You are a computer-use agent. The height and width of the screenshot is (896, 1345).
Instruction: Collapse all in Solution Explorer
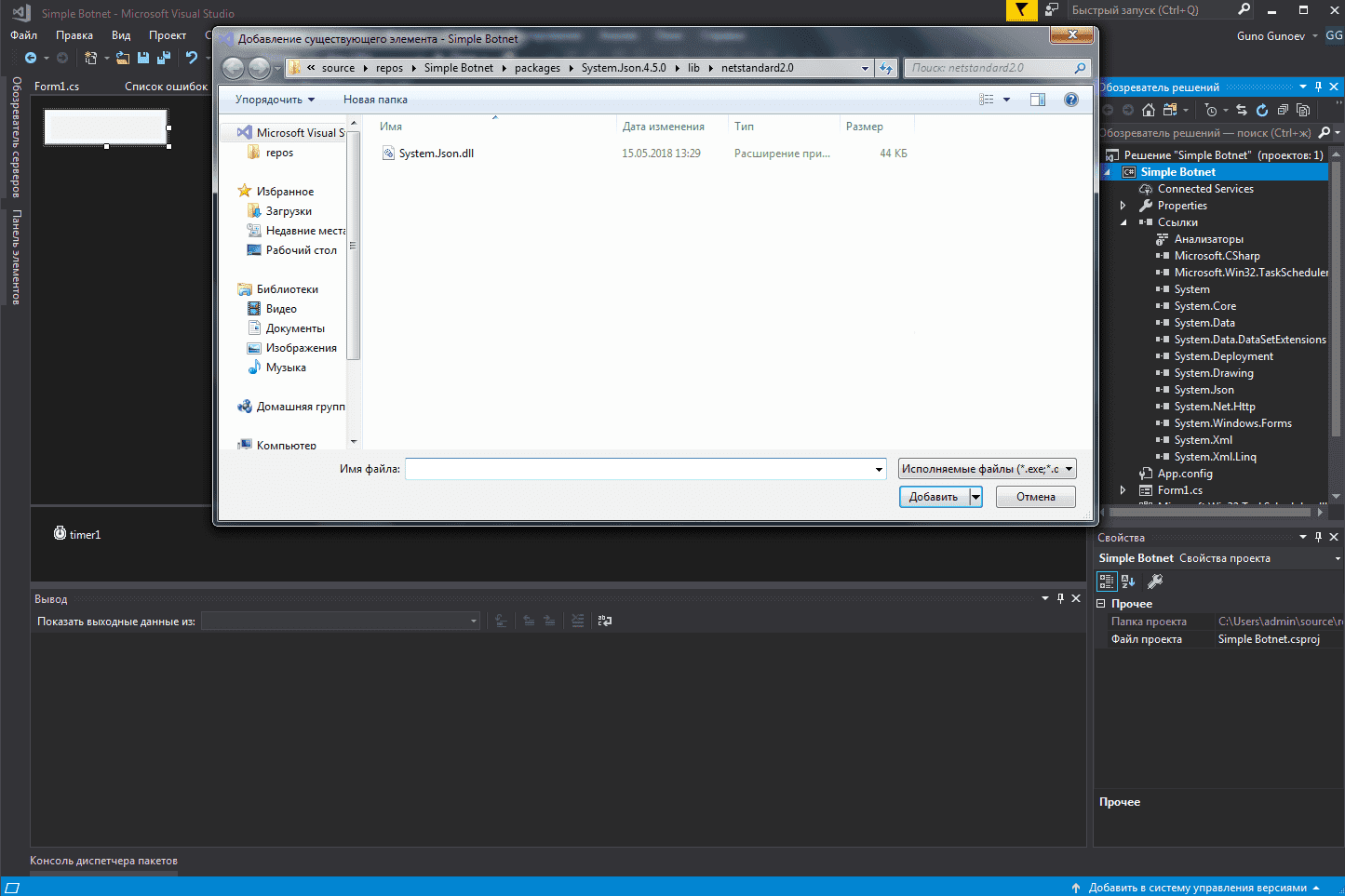[x=1283, y=110]
